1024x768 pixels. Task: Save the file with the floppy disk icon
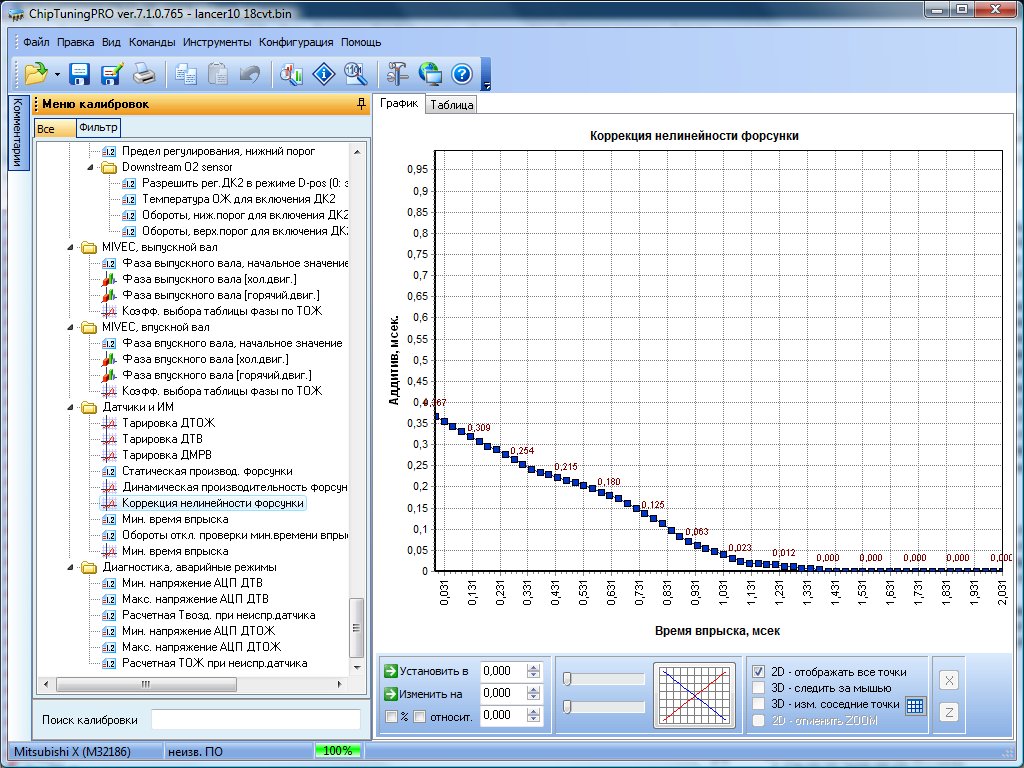(80, 74)
